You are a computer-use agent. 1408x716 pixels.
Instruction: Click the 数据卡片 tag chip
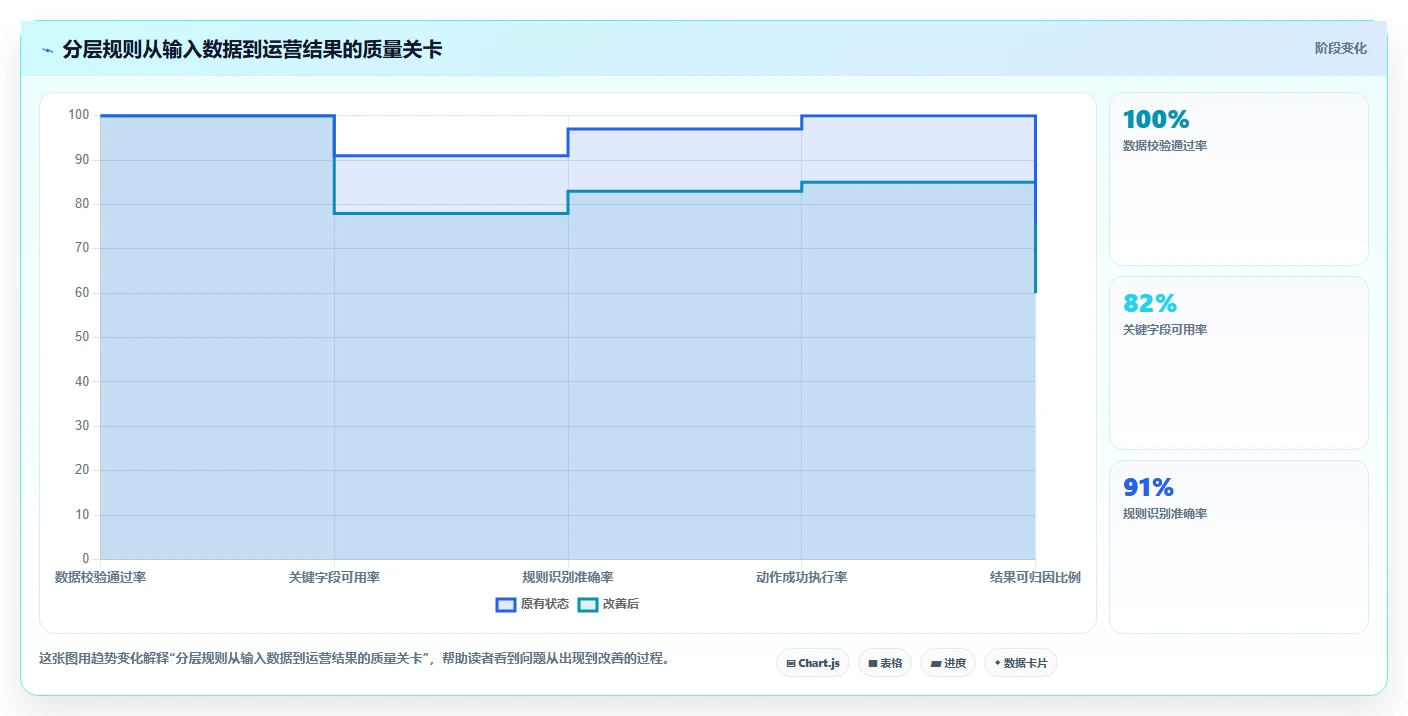pos(1020,663)
